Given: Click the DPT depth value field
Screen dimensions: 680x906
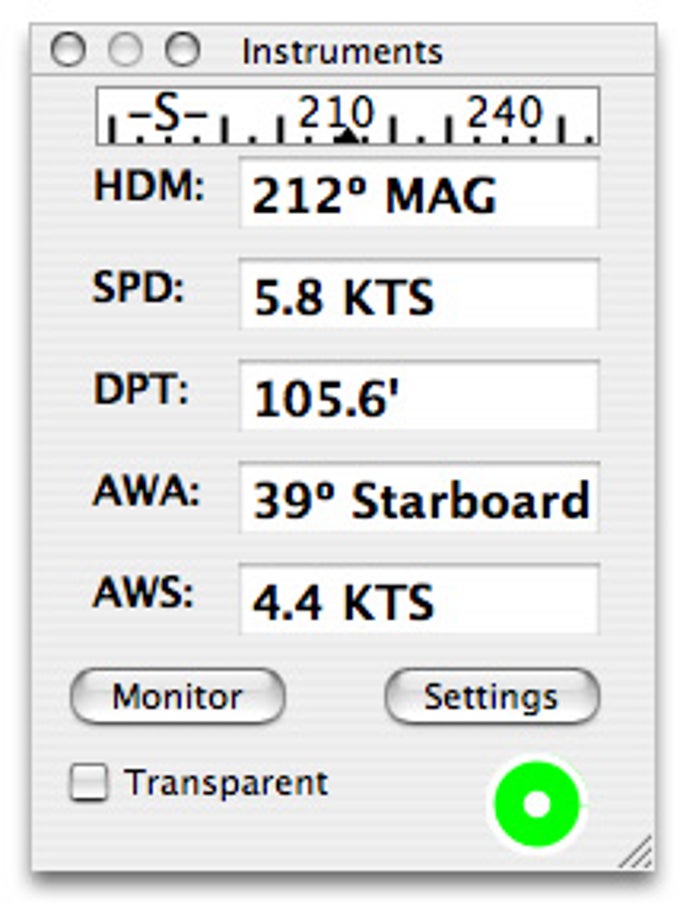Looking at the screenshot, I should (419, 396).
